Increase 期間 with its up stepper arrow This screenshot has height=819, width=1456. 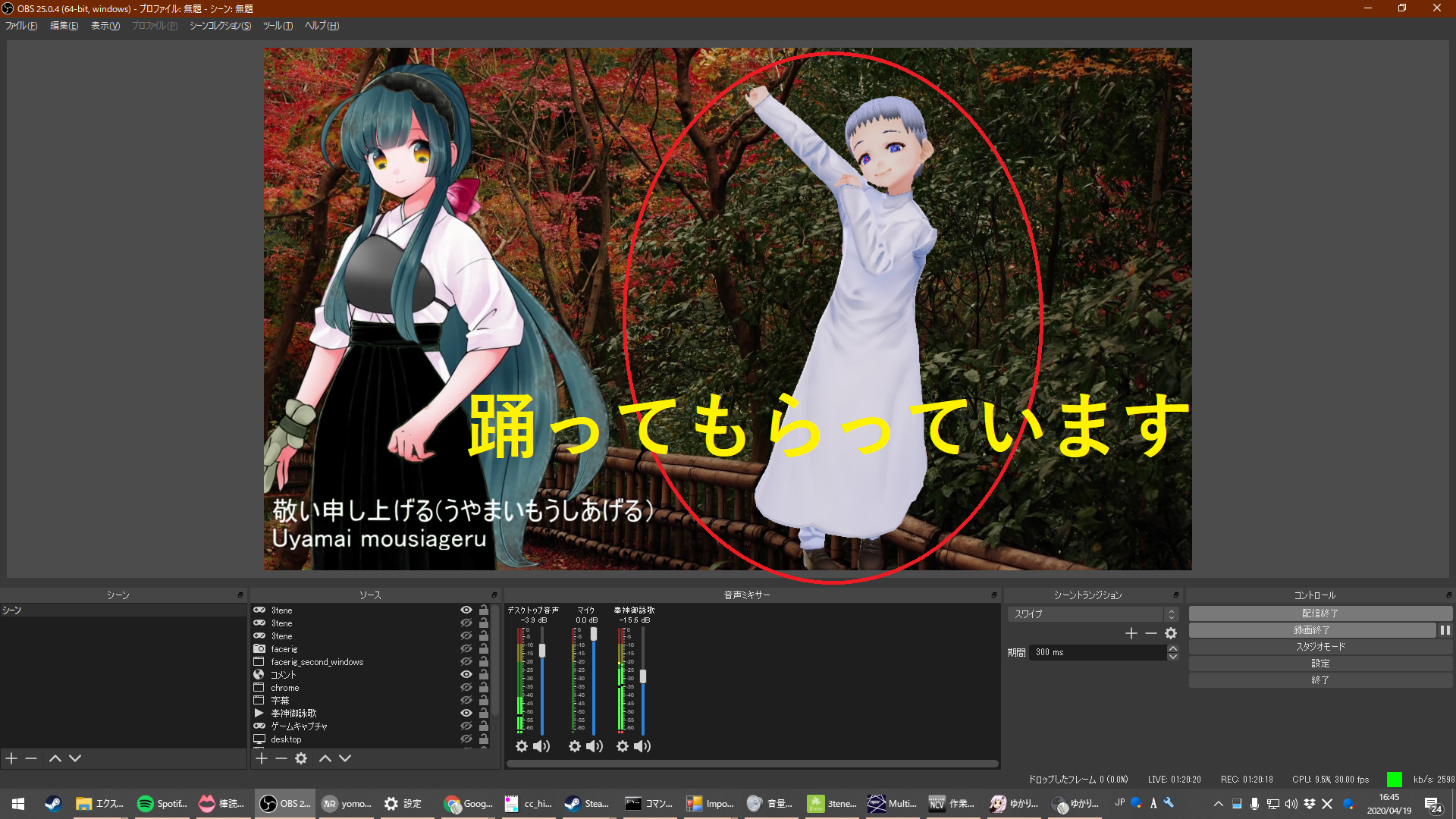coord(1172,648)
